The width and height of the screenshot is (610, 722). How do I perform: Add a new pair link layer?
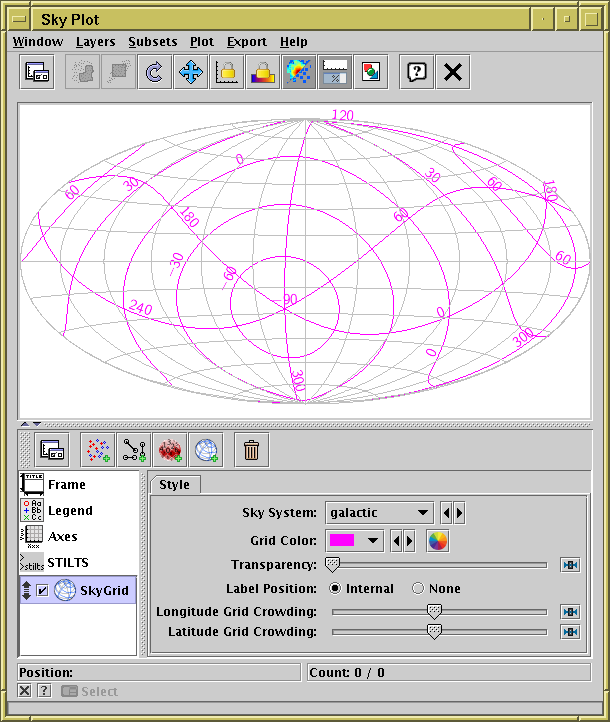(x=133, y=451)
